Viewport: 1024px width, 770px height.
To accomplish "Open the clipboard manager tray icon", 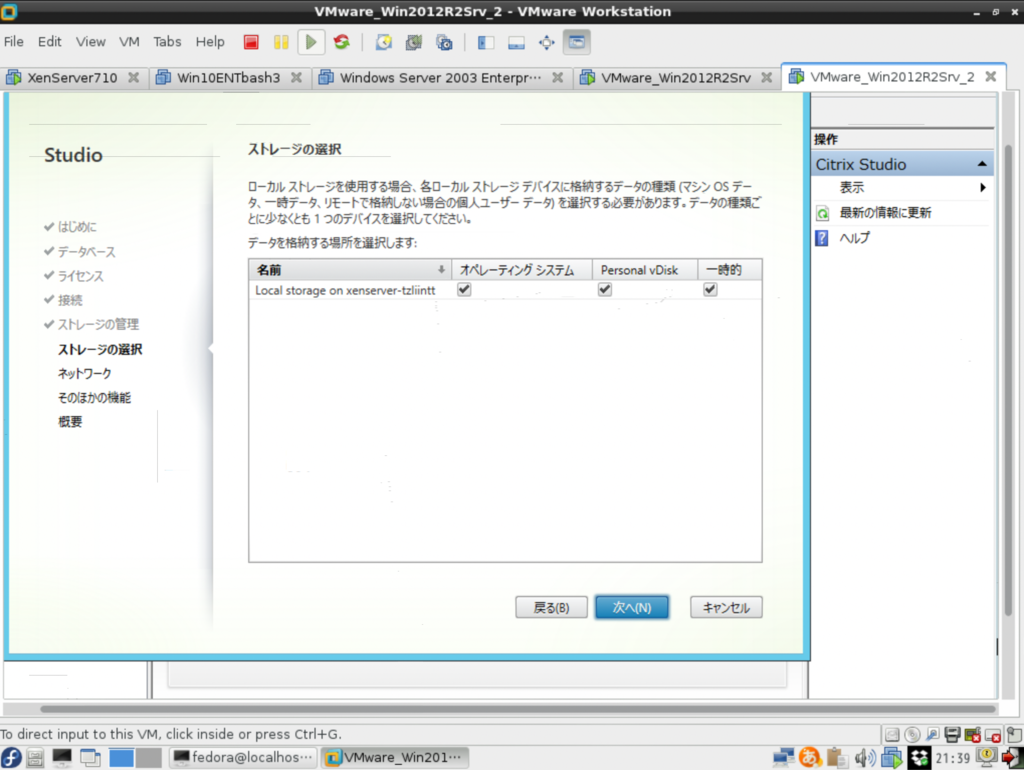I will point(837,758).
